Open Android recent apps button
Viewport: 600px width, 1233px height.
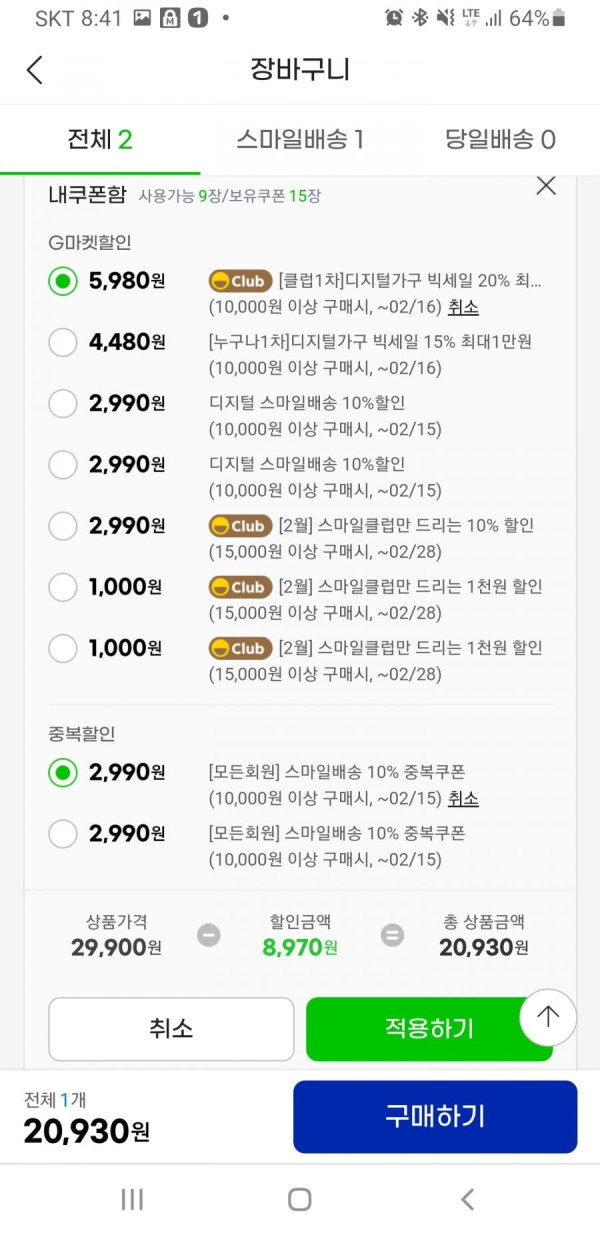[132, 1199]
